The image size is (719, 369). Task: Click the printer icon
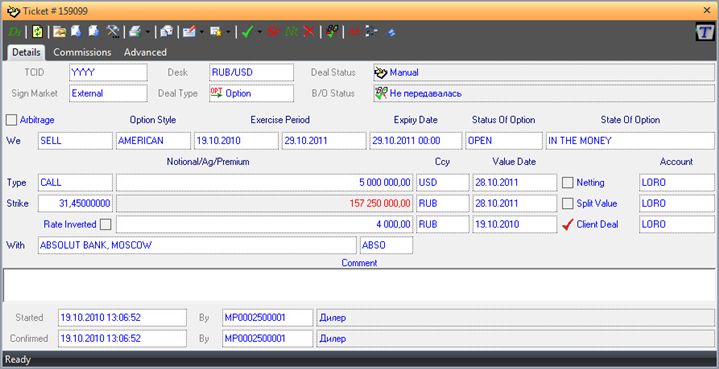tap(135, 32)
